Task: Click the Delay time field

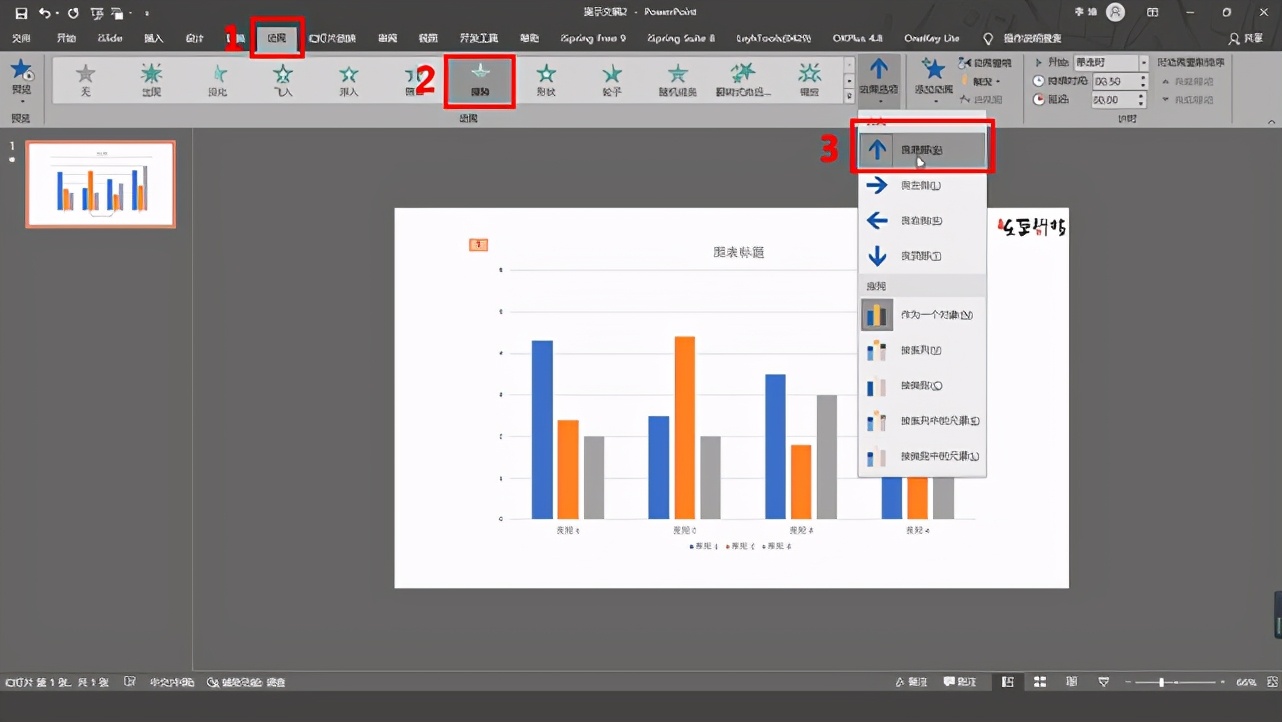Action: coord(1118,100)
